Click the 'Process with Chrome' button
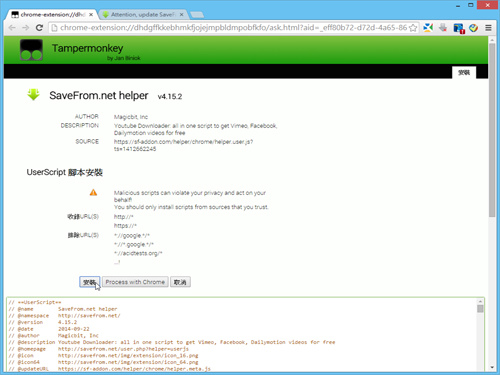The image size is (500, 375). pyautogui.click(x=135, y=282)
